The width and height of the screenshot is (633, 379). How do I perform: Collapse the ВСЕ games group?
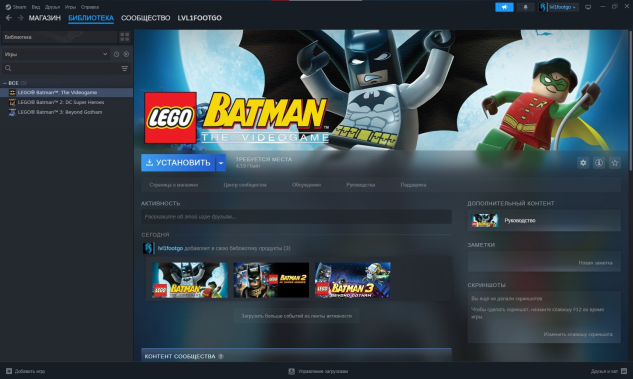[5, 83]
